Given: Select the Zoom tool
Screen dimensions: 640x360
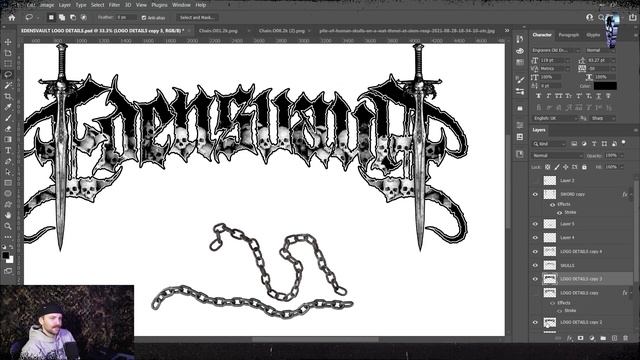Looking at the screenshot, I should pyautogui.click(x=8, y=226).
